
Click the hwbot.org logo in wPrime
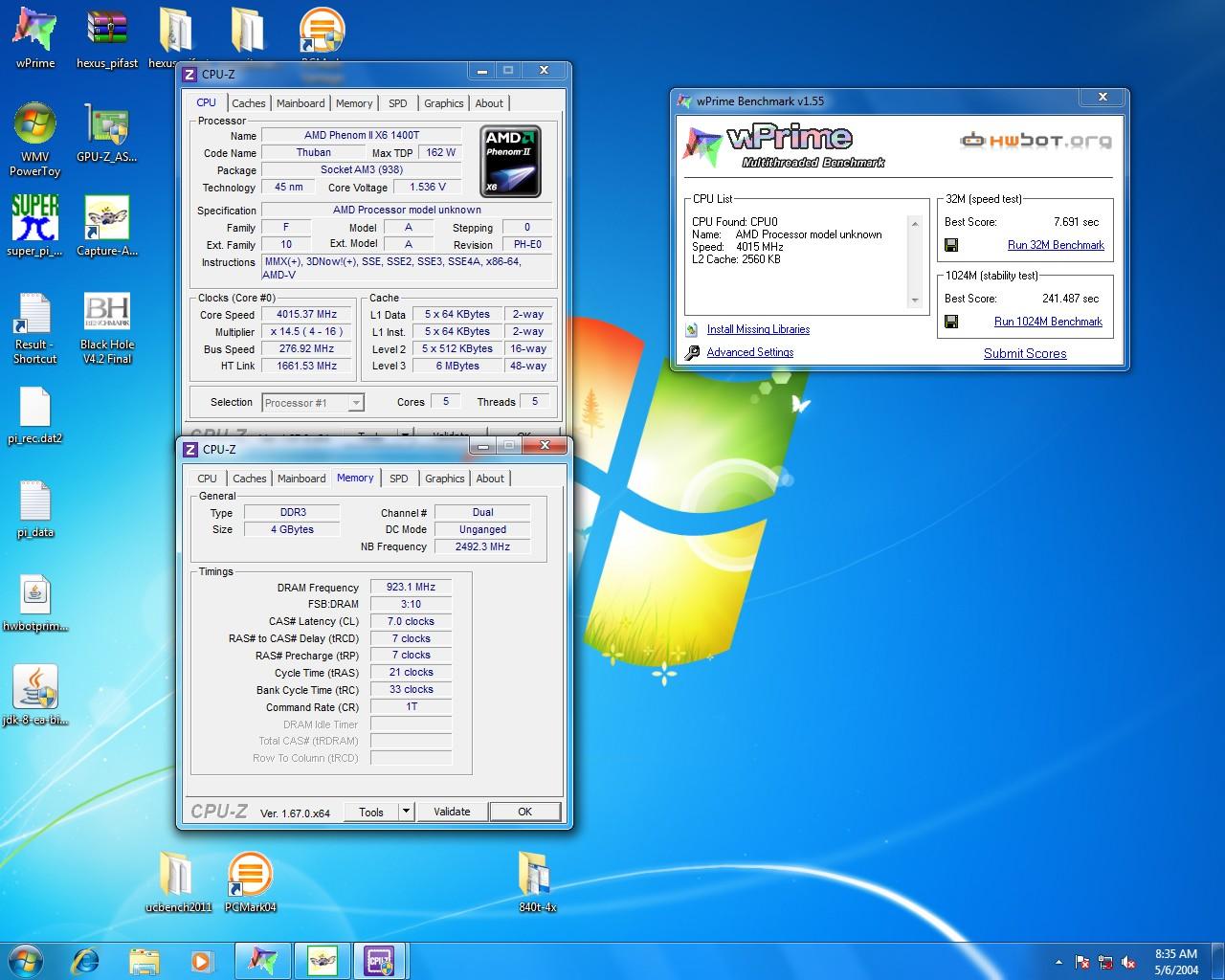[x=1036, y=141]
